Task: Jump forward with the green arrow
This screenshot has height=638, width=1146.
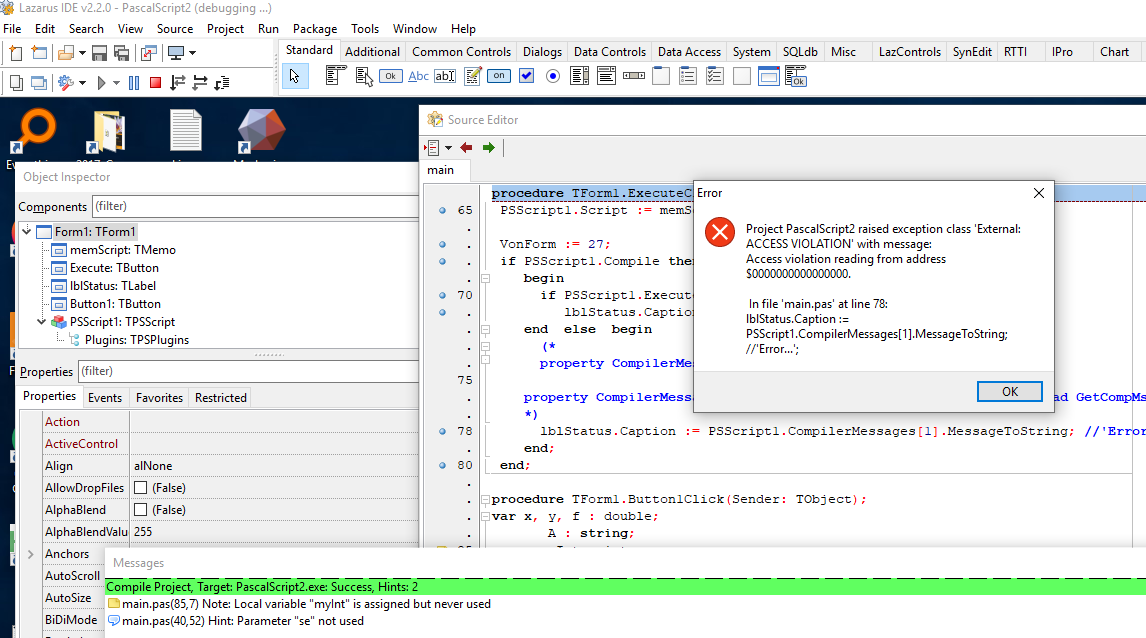Action: 489,148
